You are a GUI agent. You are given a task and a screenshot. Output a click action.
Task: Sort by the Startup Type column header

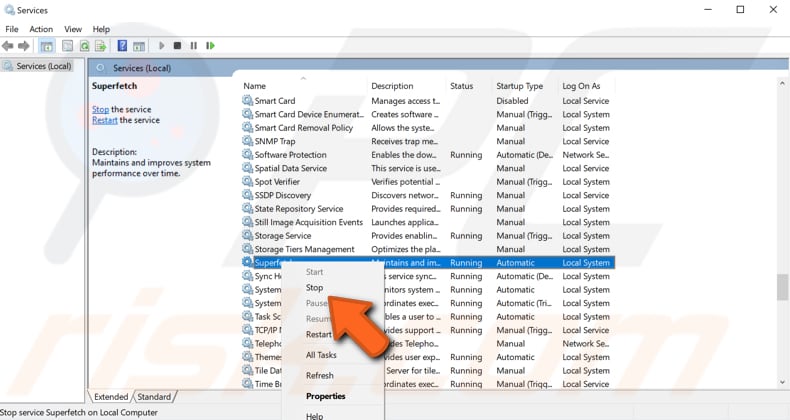520,86
